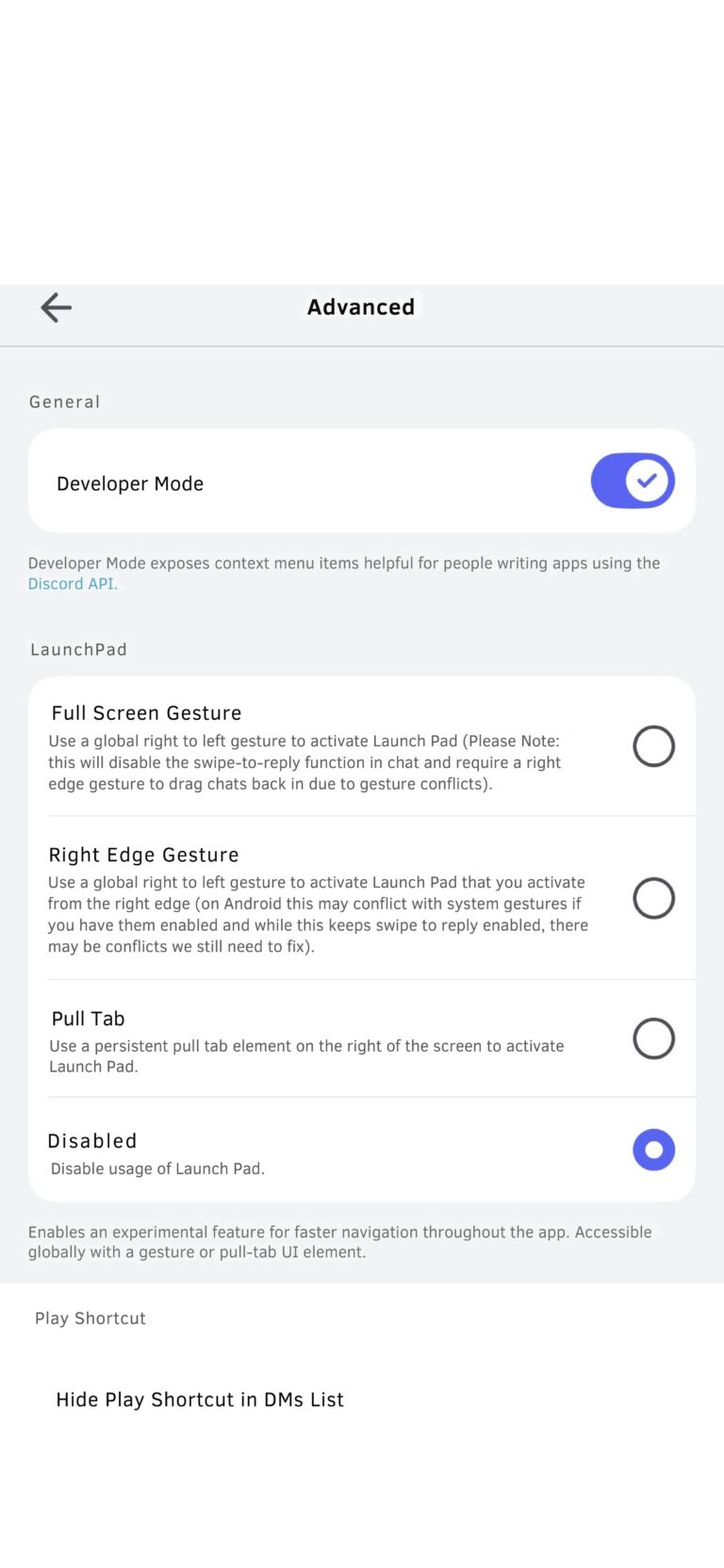Click the LaunchPad section header
724x1568 pixels.
pos(78,648)
